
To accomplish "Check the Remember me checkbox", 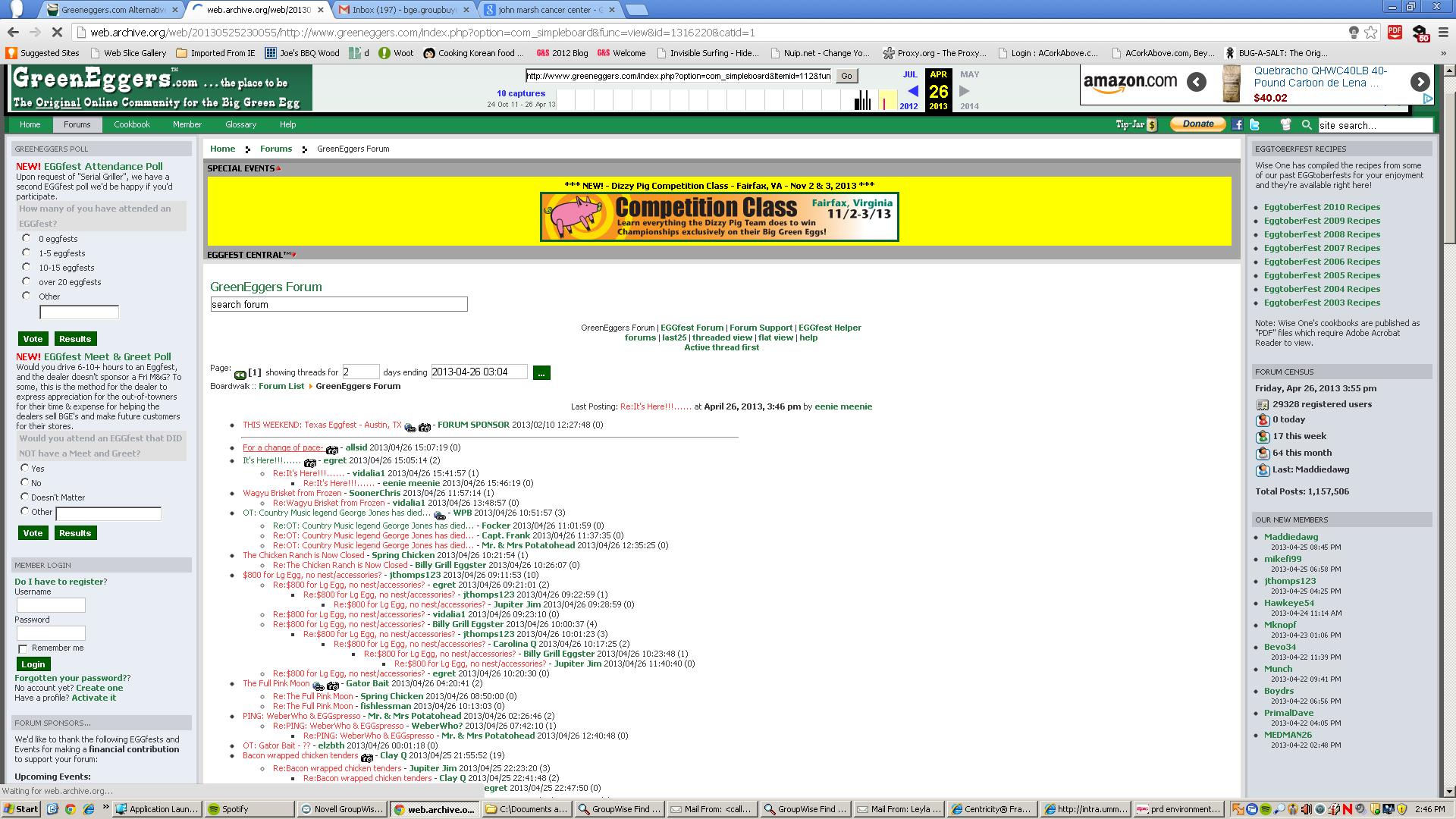I will (23, 648).
